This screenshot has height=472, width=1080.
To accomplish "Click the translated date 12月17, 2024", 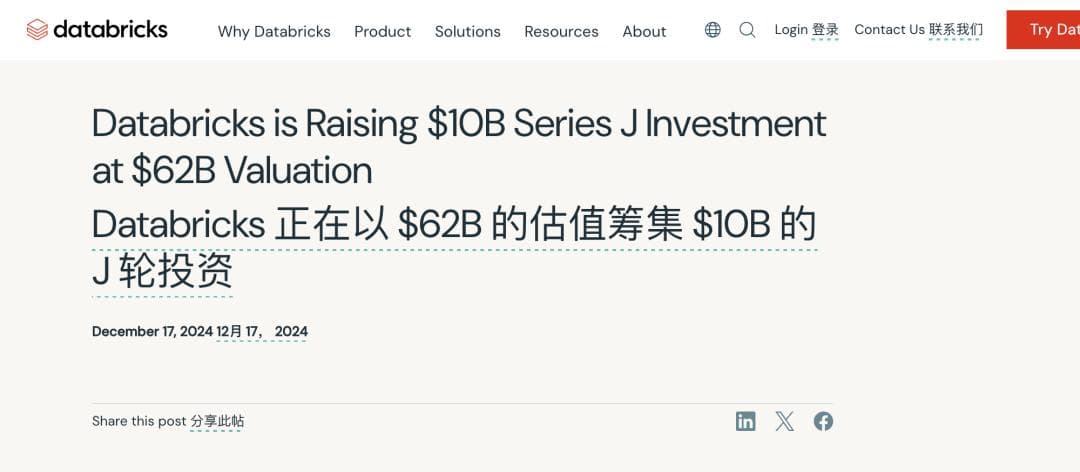I will [262, 331].
